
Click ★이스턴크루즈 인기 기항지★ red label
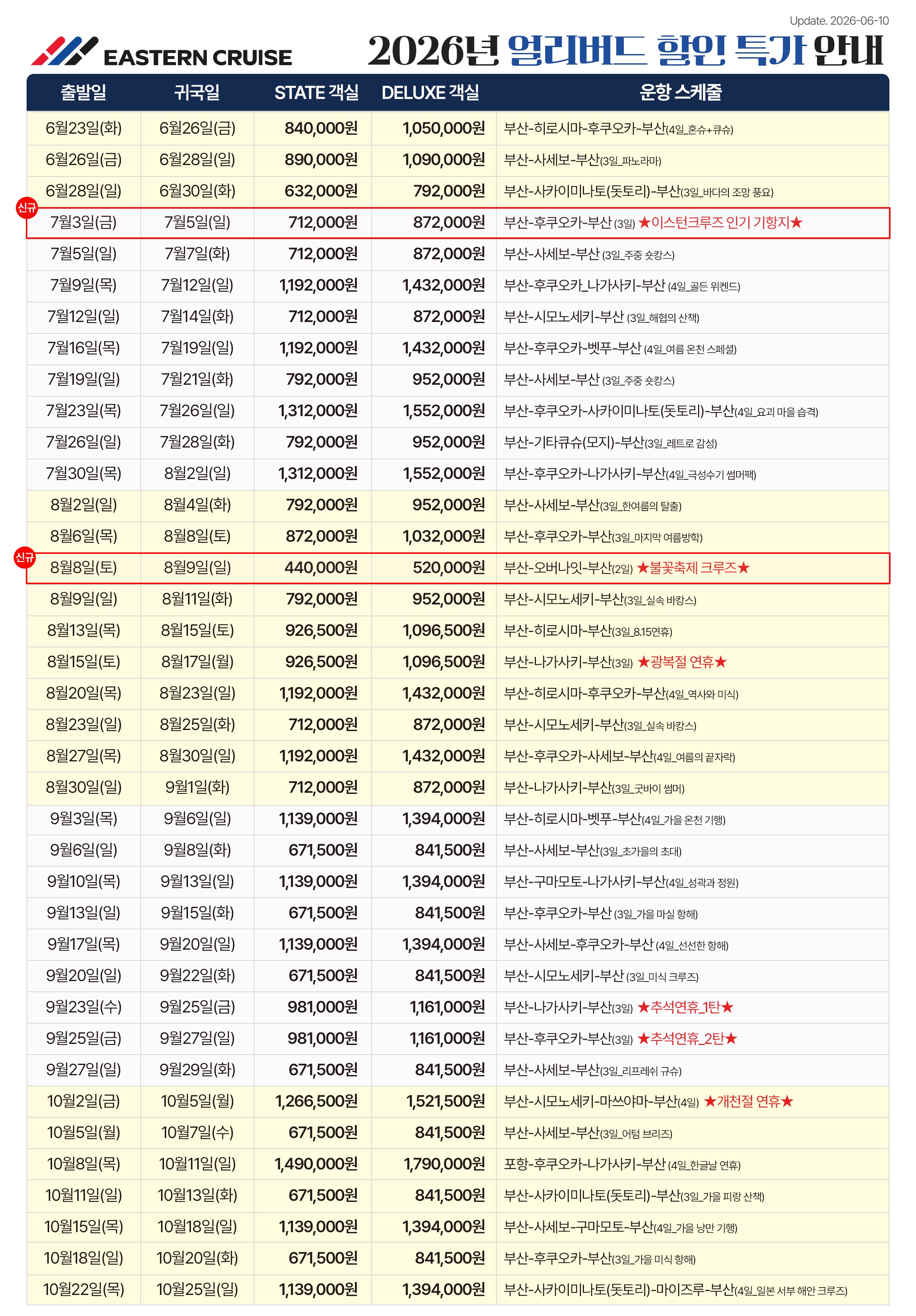[720, 222]
